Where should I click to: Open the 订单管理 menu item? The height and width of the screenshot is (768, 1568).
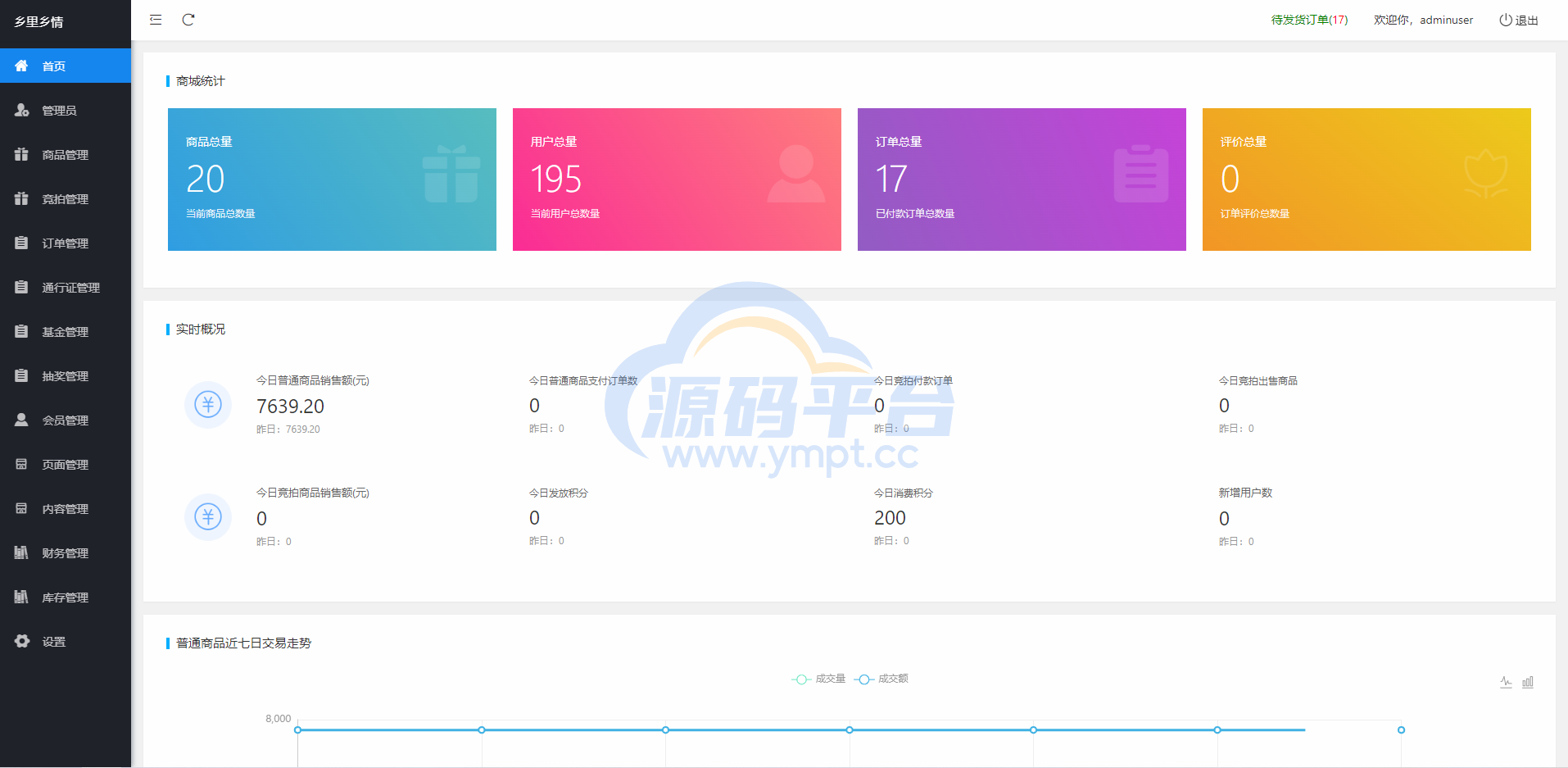(66, 243)
